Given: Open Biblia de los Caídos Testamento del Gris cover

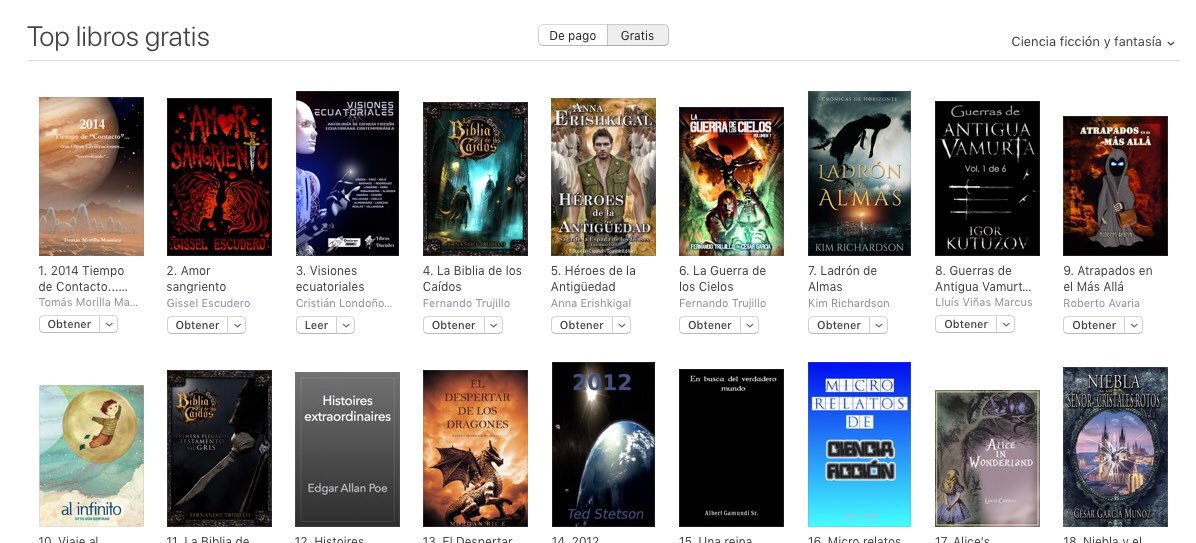Looking at the screenshot, I should 220,448.
